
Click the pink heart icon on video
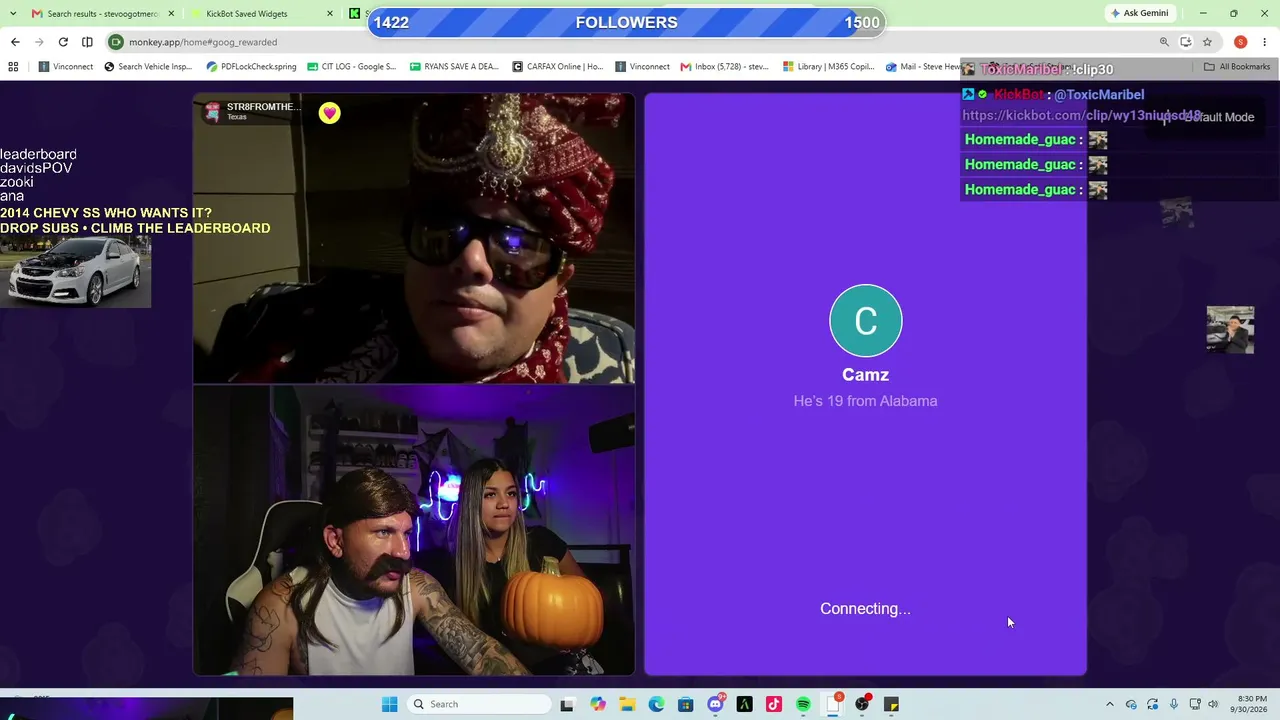coord(329,113)
